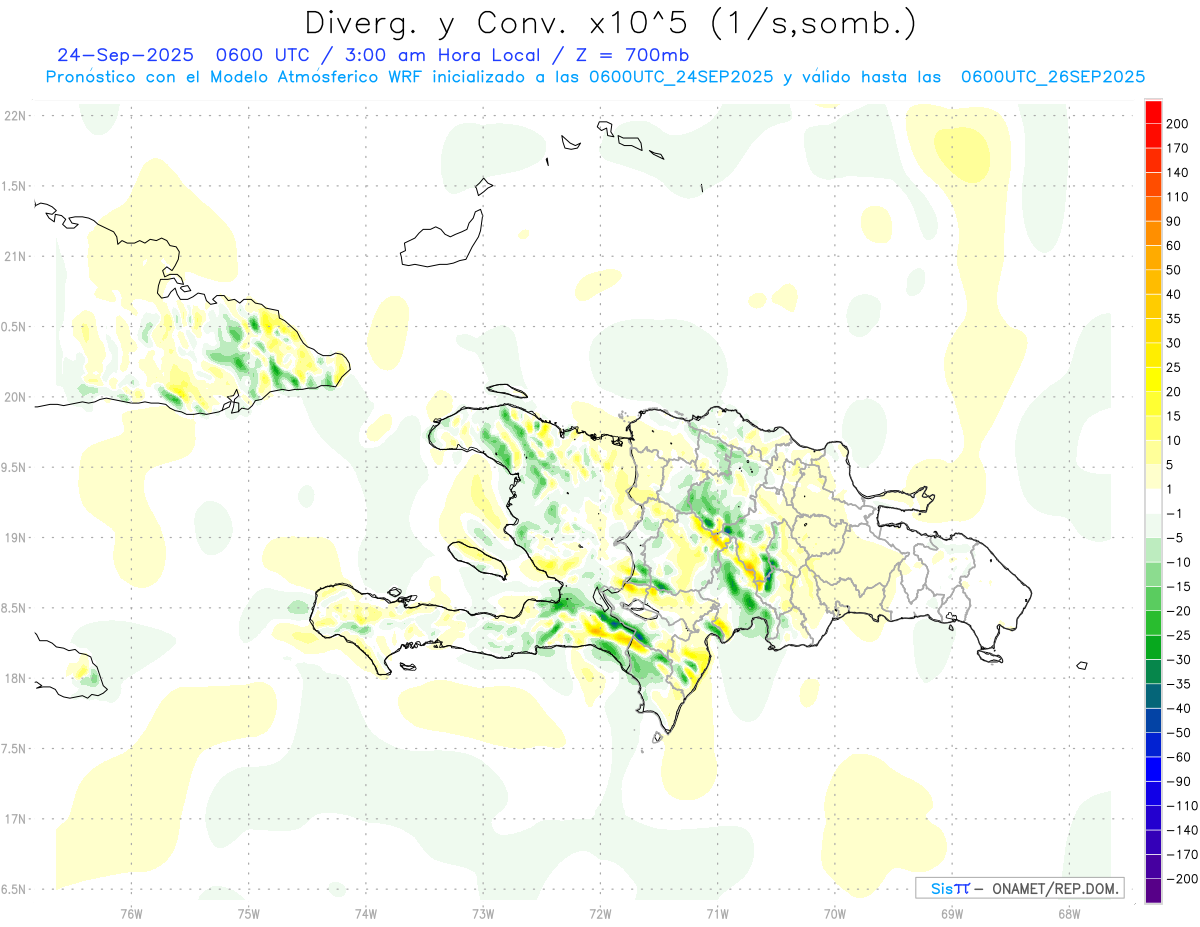Click the '22N' latitude label
The height and width of the screenshot is (927, 1200).
click(14, 116)
